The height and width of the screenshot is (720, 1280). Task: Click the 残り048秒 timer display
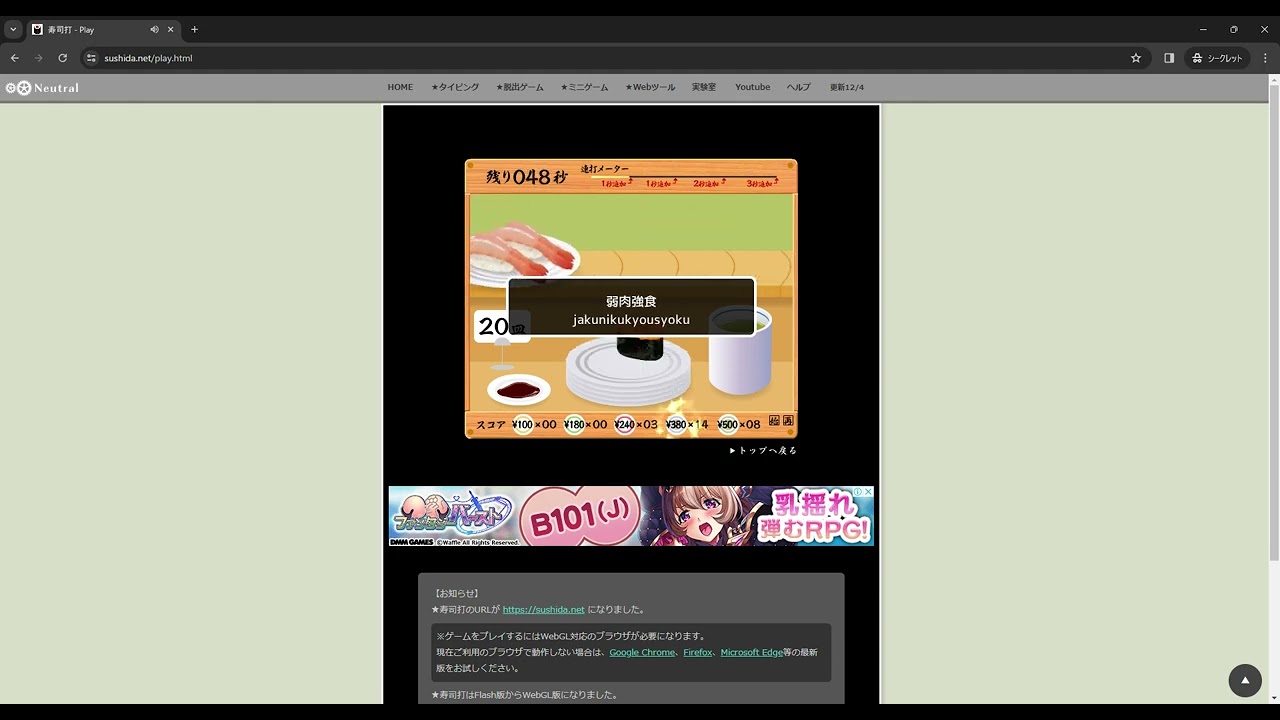click(527, 177)
